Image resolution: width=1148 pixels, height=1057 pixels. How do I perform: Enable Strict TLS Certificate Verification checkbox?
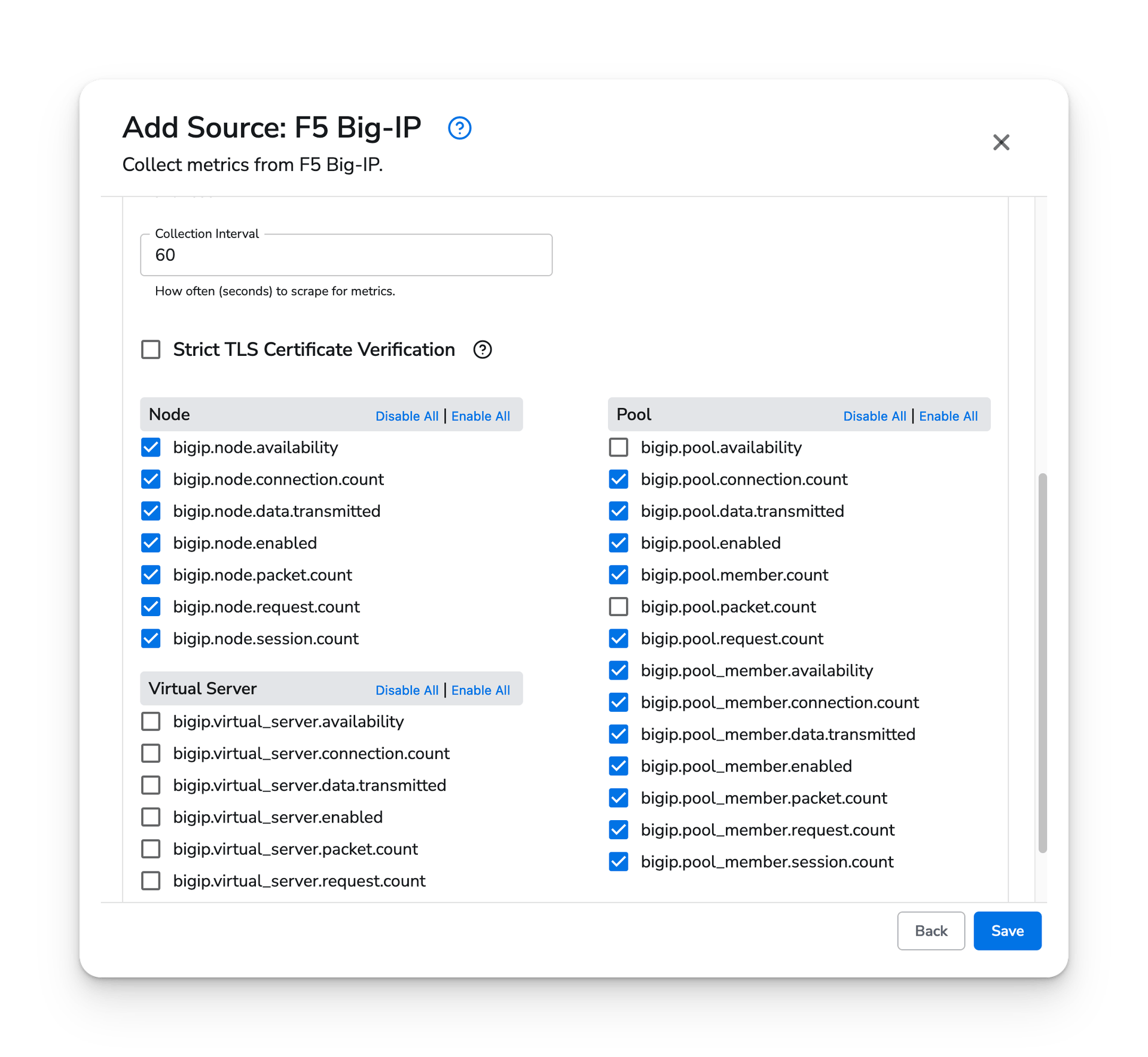tap(151, 349)
